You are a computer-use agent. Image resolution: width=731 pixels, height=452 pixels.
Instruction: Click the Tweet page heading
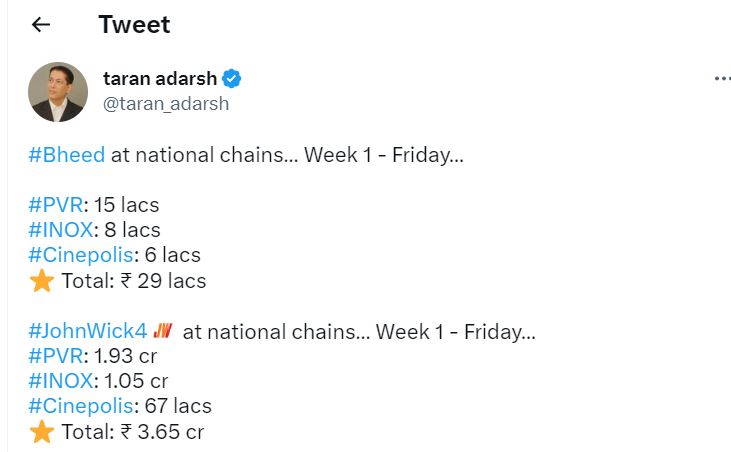point(134,25)
